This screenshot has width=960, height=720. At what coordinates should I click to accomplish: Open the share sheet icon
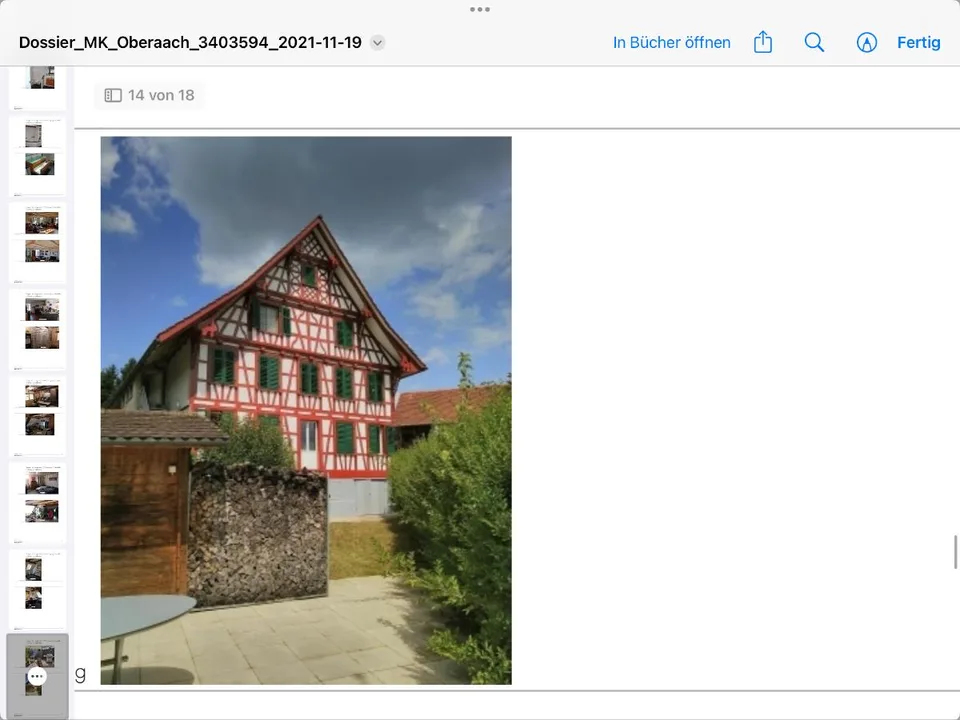coord(763,42)
